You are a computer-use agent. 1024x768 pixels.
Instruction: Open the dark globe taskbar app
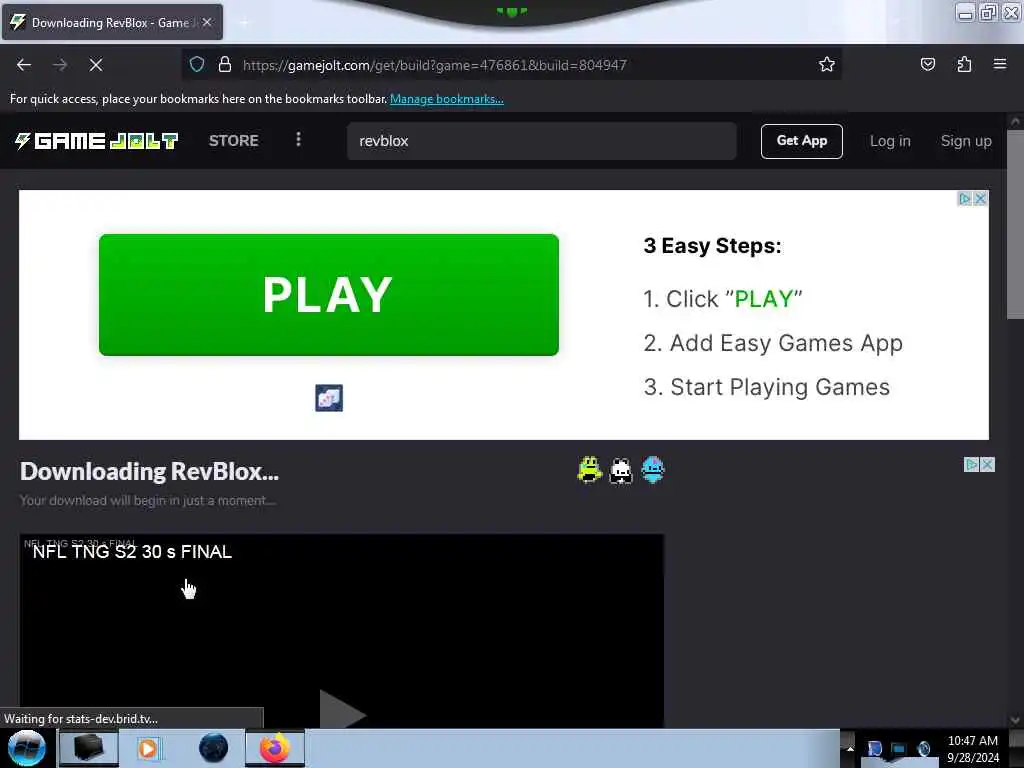coord(213,748)
